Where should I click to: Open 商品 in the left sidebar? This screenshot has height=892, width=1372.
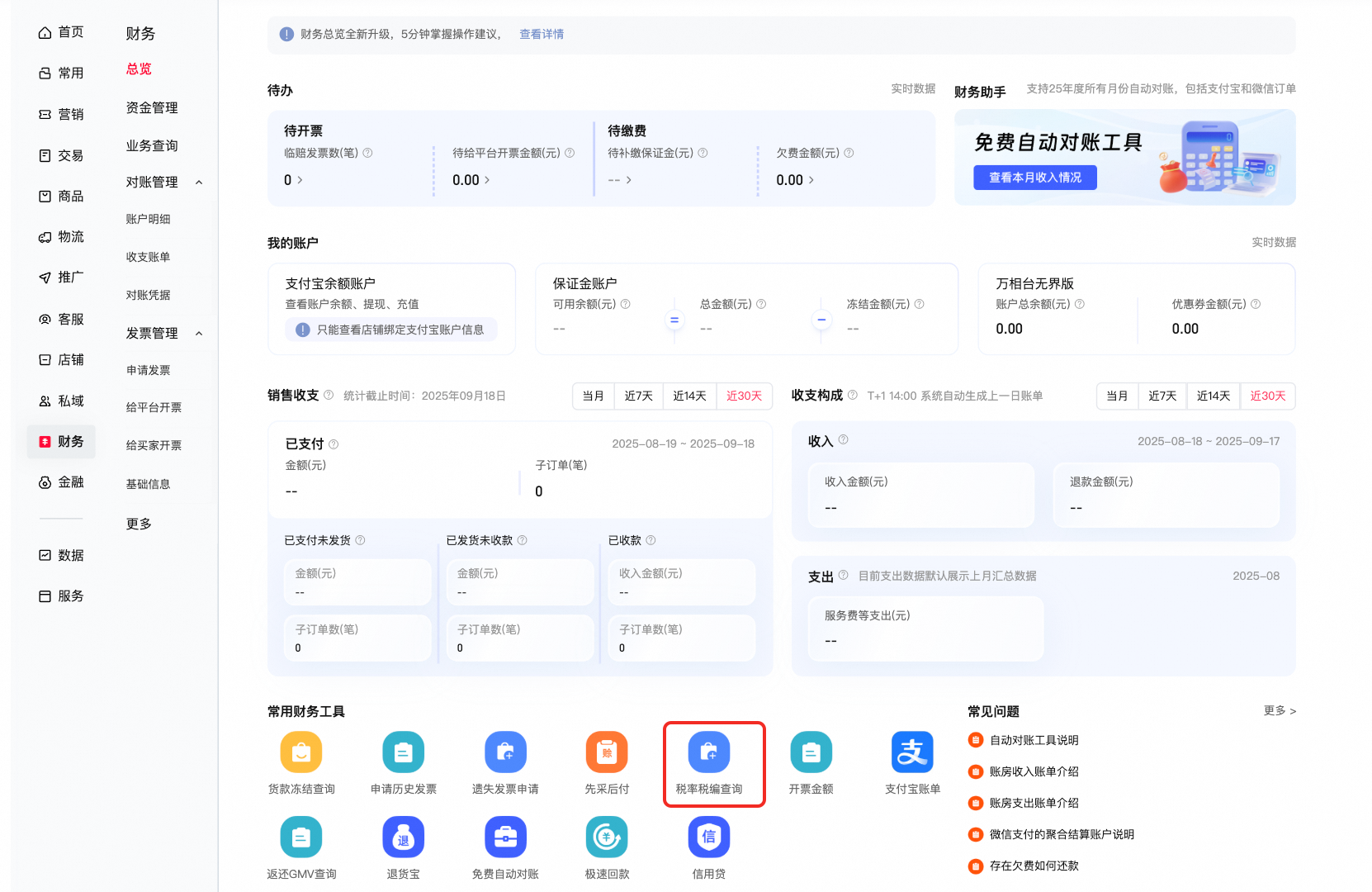(61, 197)
